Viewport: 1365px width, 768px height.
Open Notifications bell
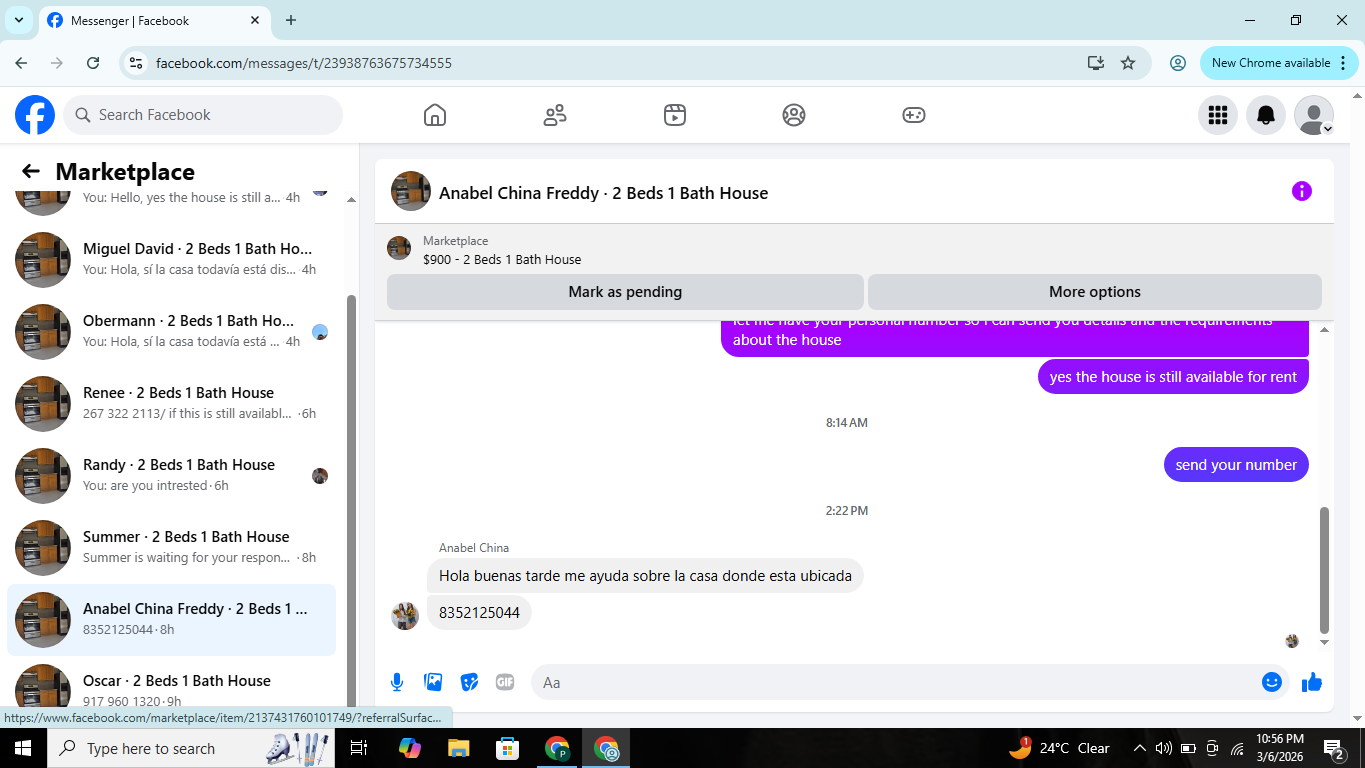[x=1266, y=115]
